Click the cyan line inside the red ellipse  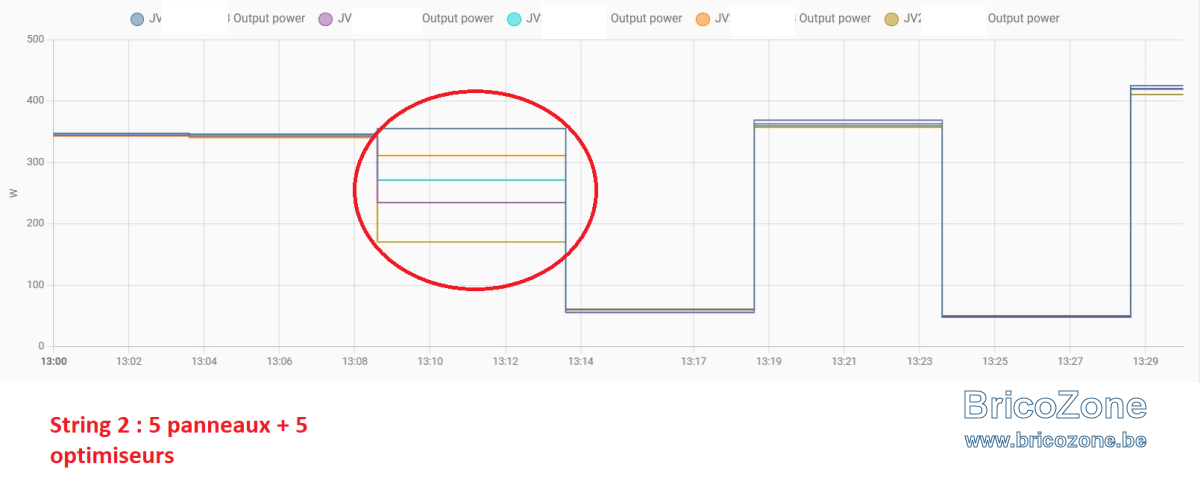(x=471, y=180)
